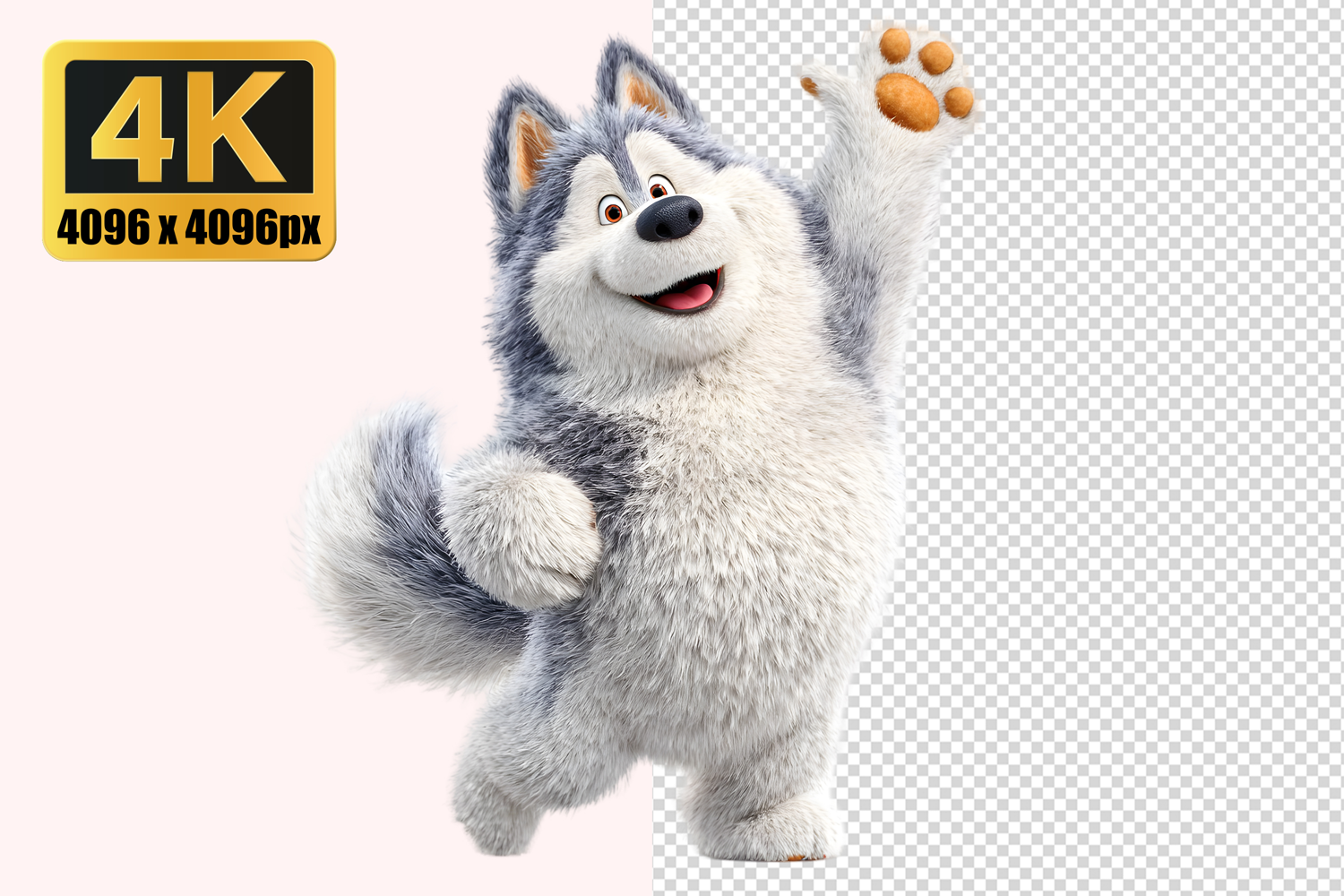Click the husky's black nose
Viewport: 1344px width, 896px height.
tap(669, 218)
